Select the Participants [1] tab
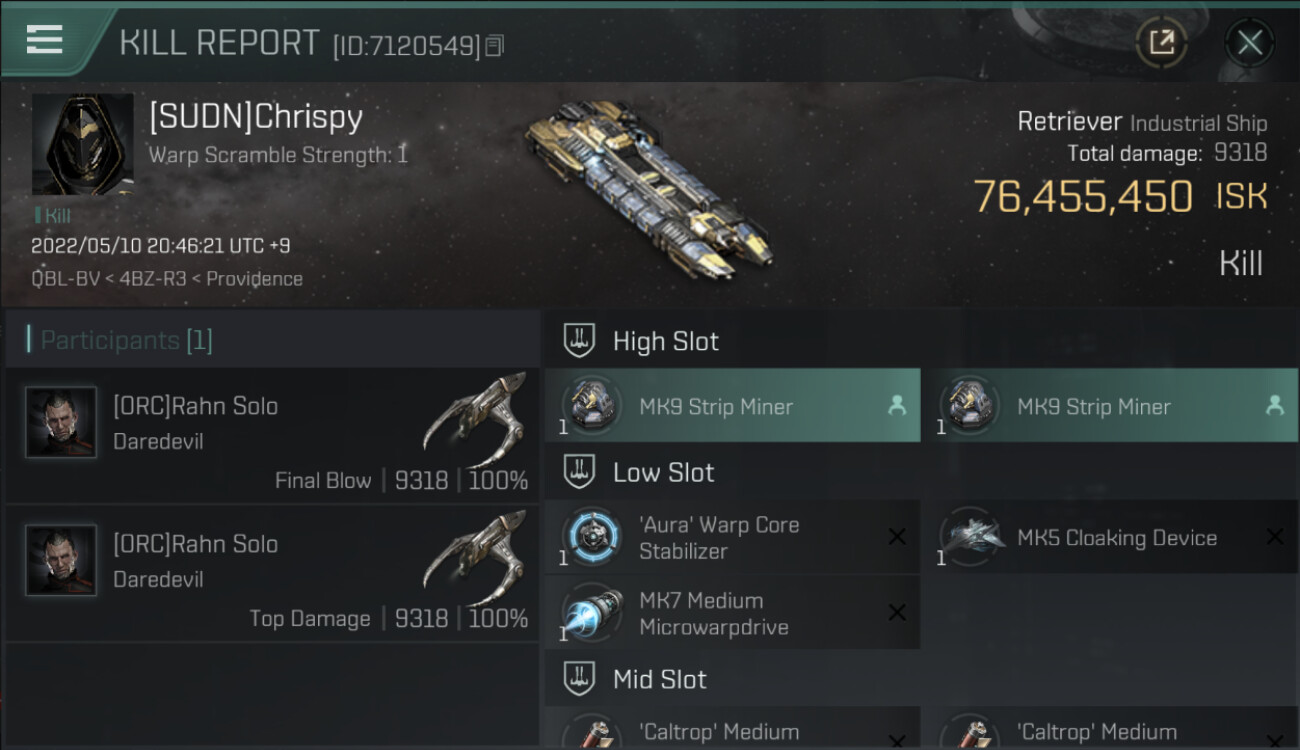Image resolution: width=1300 pixels, height=750 pixels. click(x=126, y=340)
